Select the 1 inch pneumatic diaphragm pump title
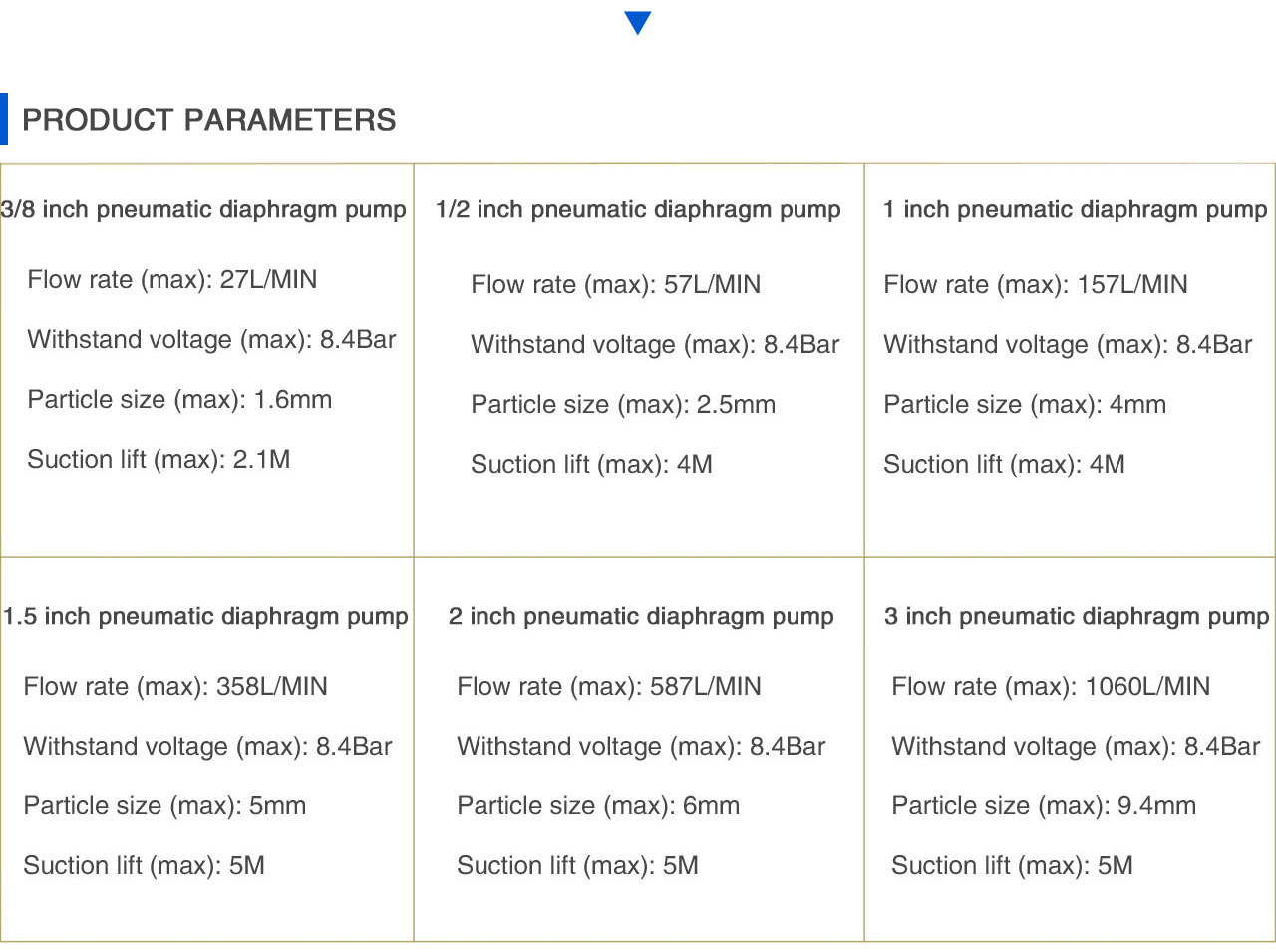1276x952 pixels. (x=1075, y=210)
